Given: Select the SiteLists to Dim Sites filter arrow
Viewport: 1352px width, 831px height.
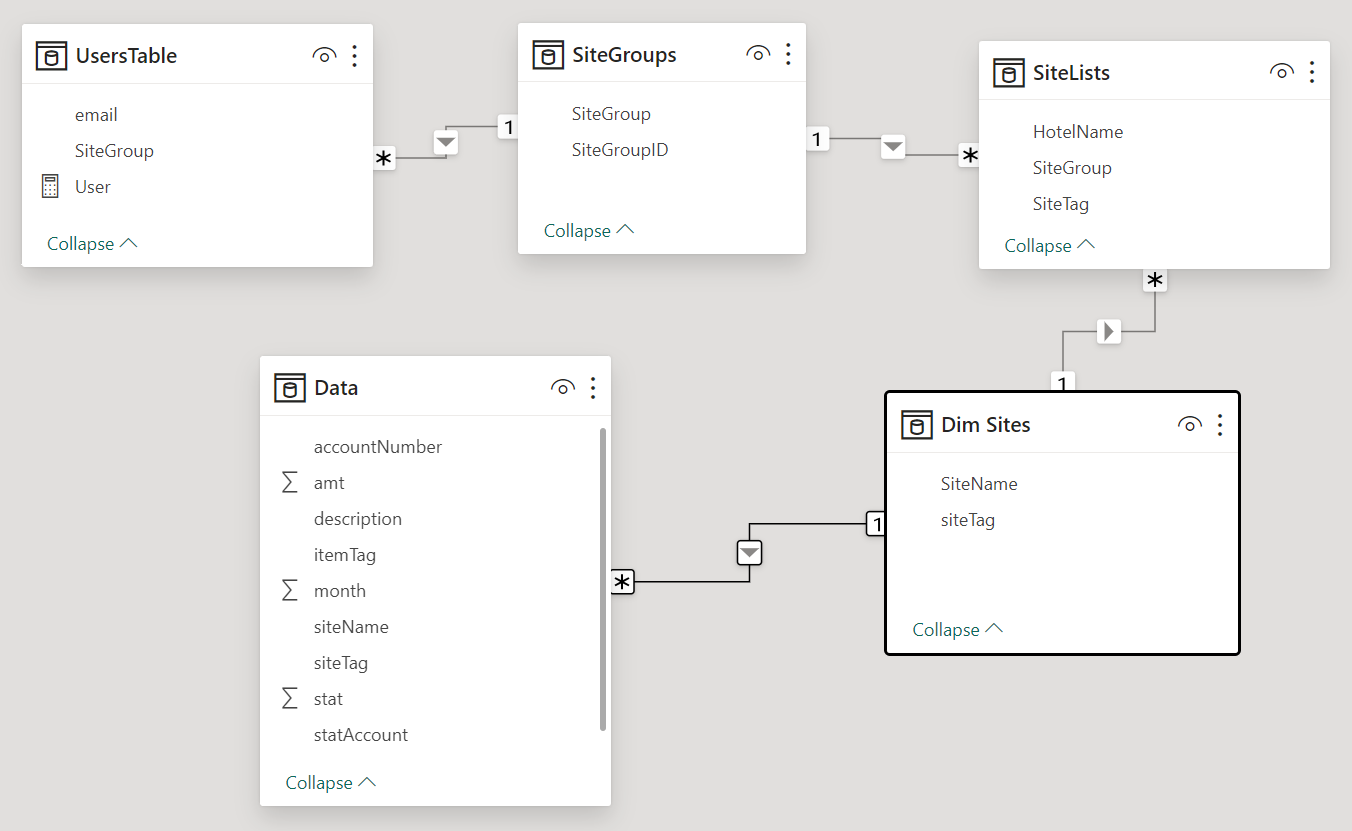Looking at the screenshot, I should pos(1108,331).
